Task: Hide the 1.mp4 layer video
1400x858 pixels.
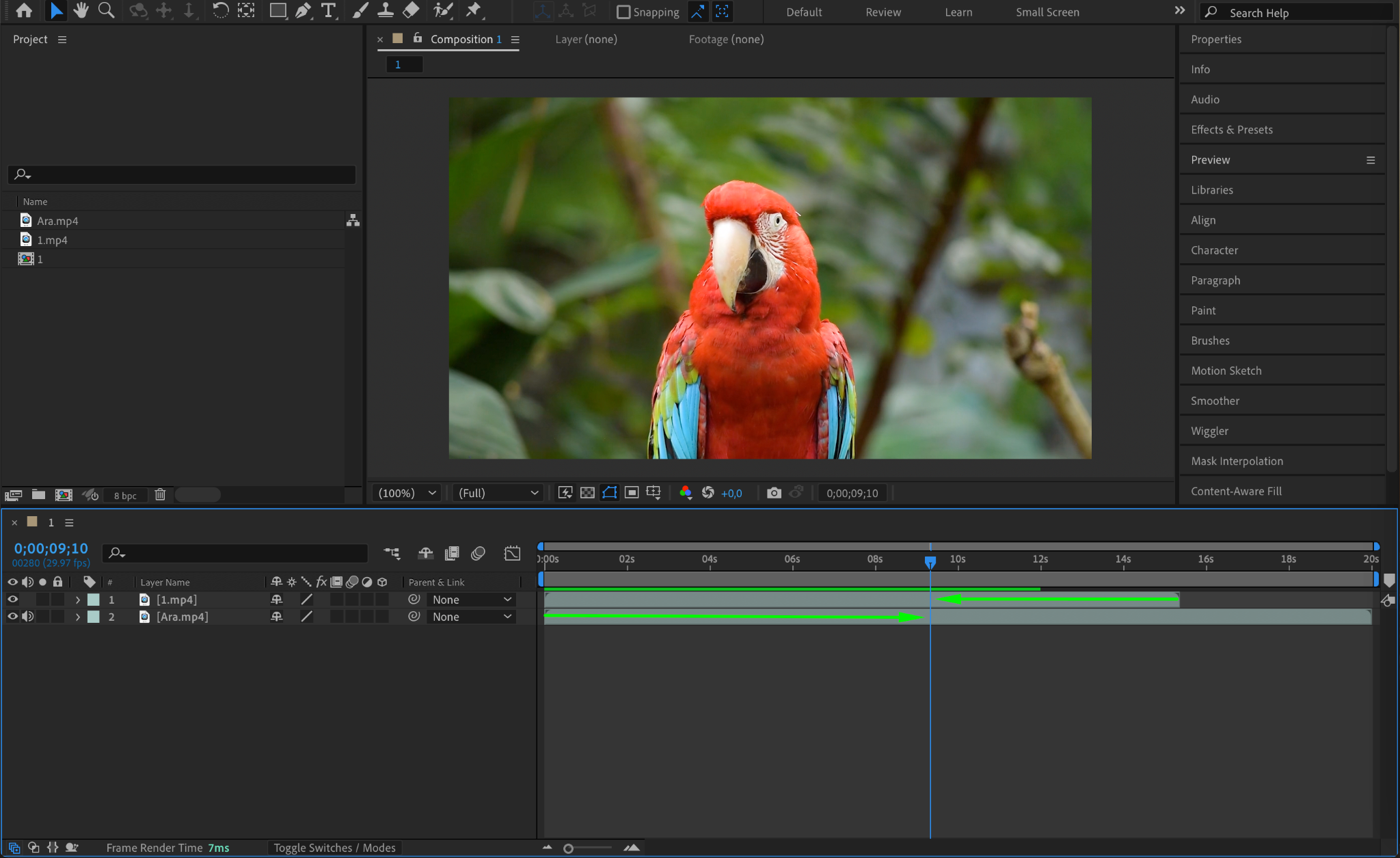Action: pos(12,600)
